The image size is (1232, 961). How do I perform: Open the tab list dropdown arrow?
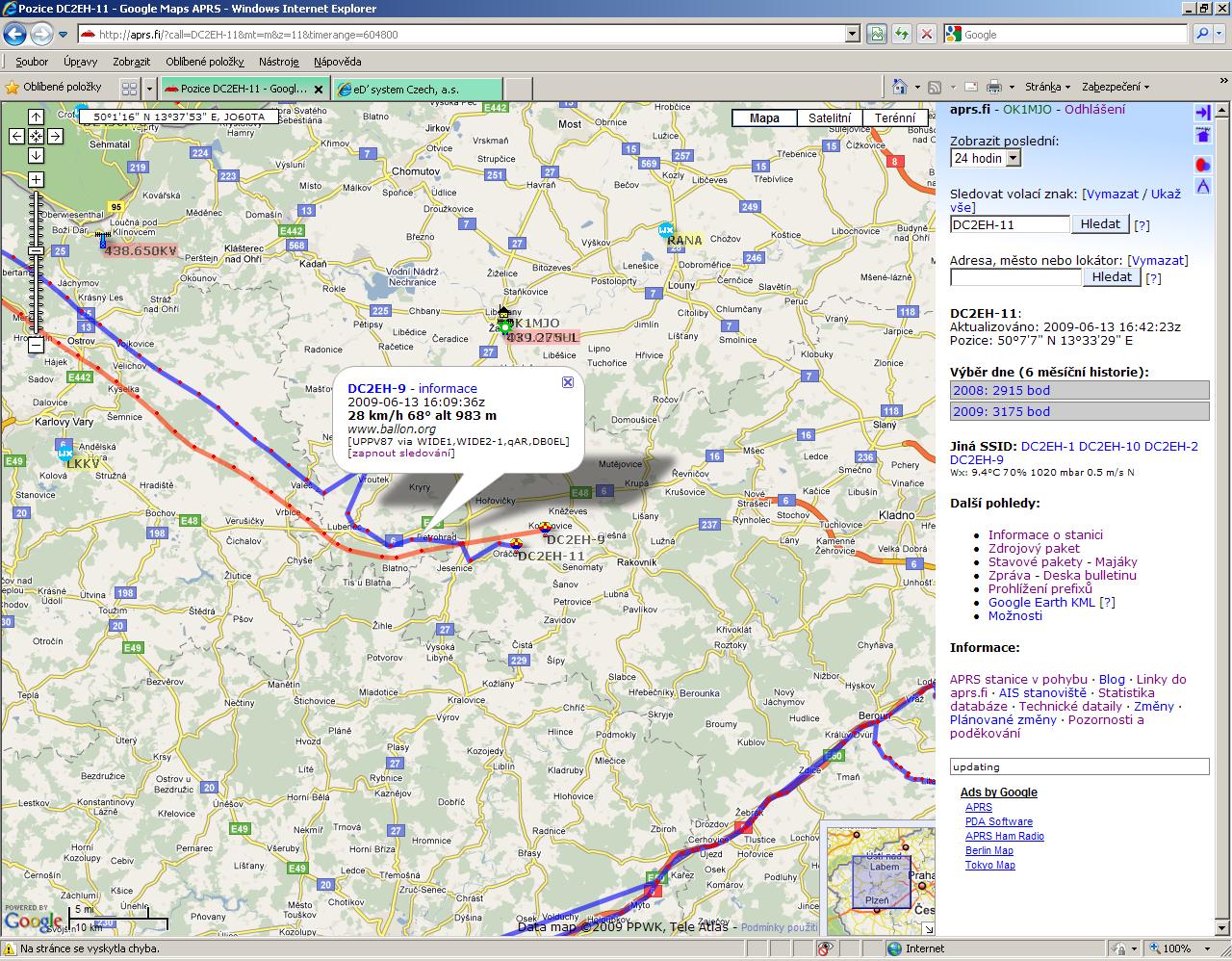click(x=149, y=89)
